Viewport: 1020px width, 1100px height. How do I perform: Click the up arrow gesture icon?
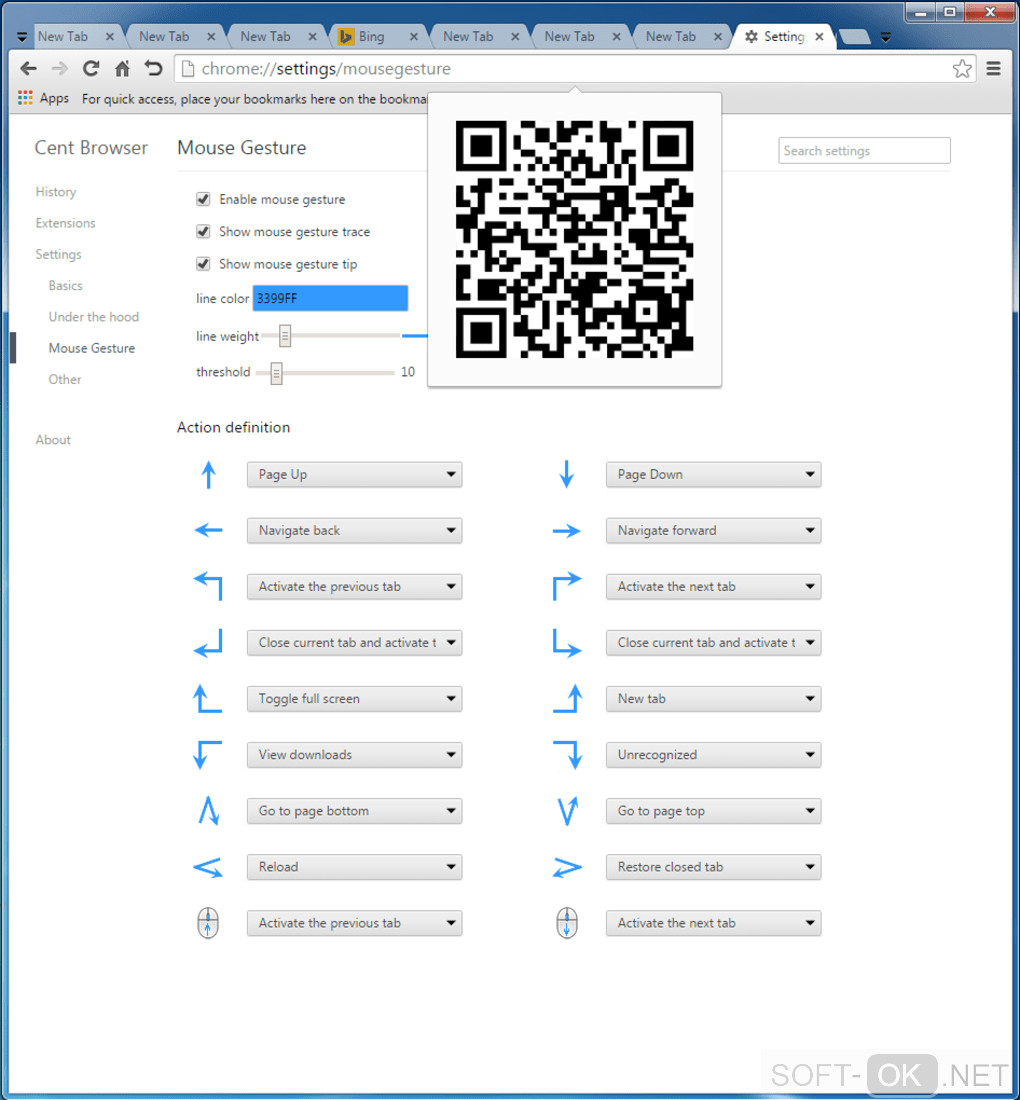click(208, 475)
